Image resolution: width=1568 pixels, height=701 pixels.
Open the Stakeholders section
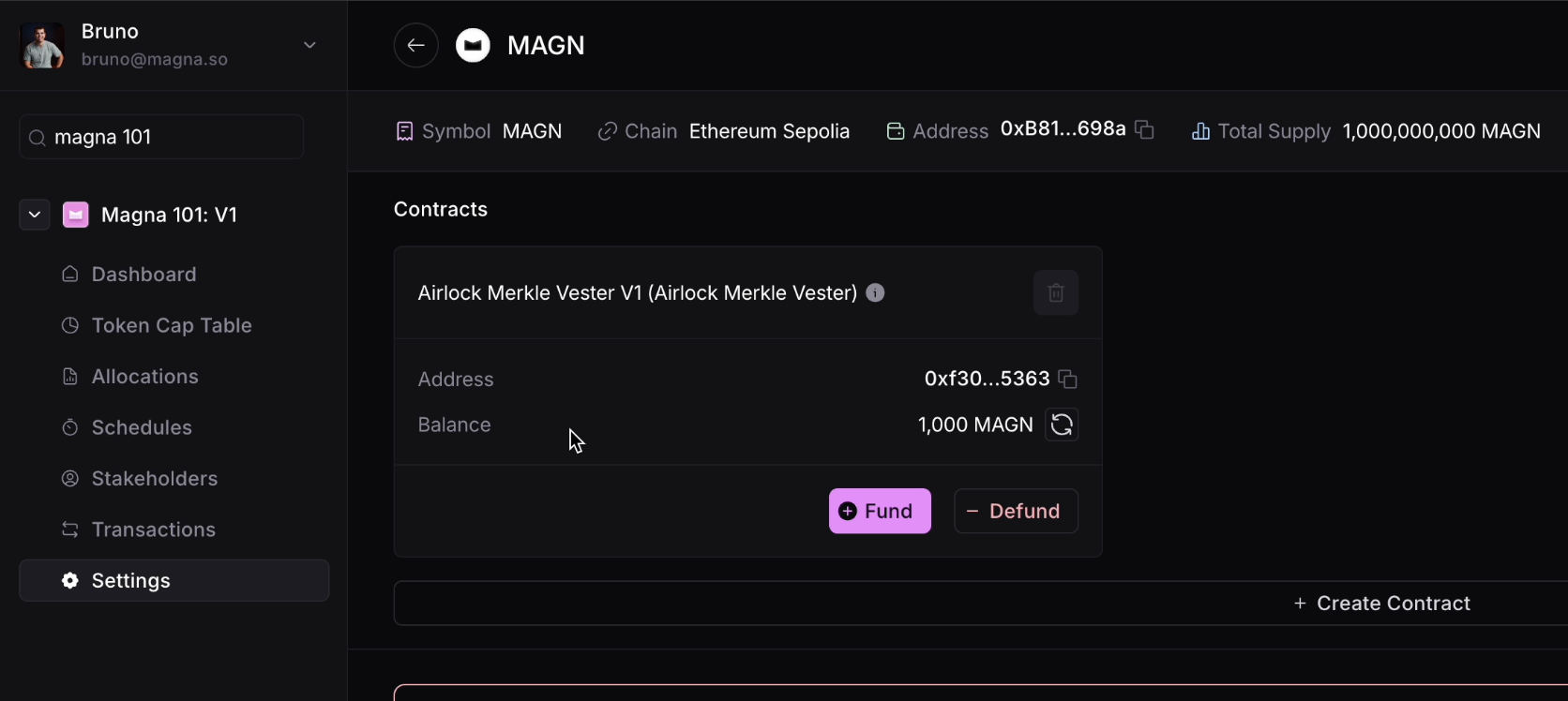click(154, 479)
